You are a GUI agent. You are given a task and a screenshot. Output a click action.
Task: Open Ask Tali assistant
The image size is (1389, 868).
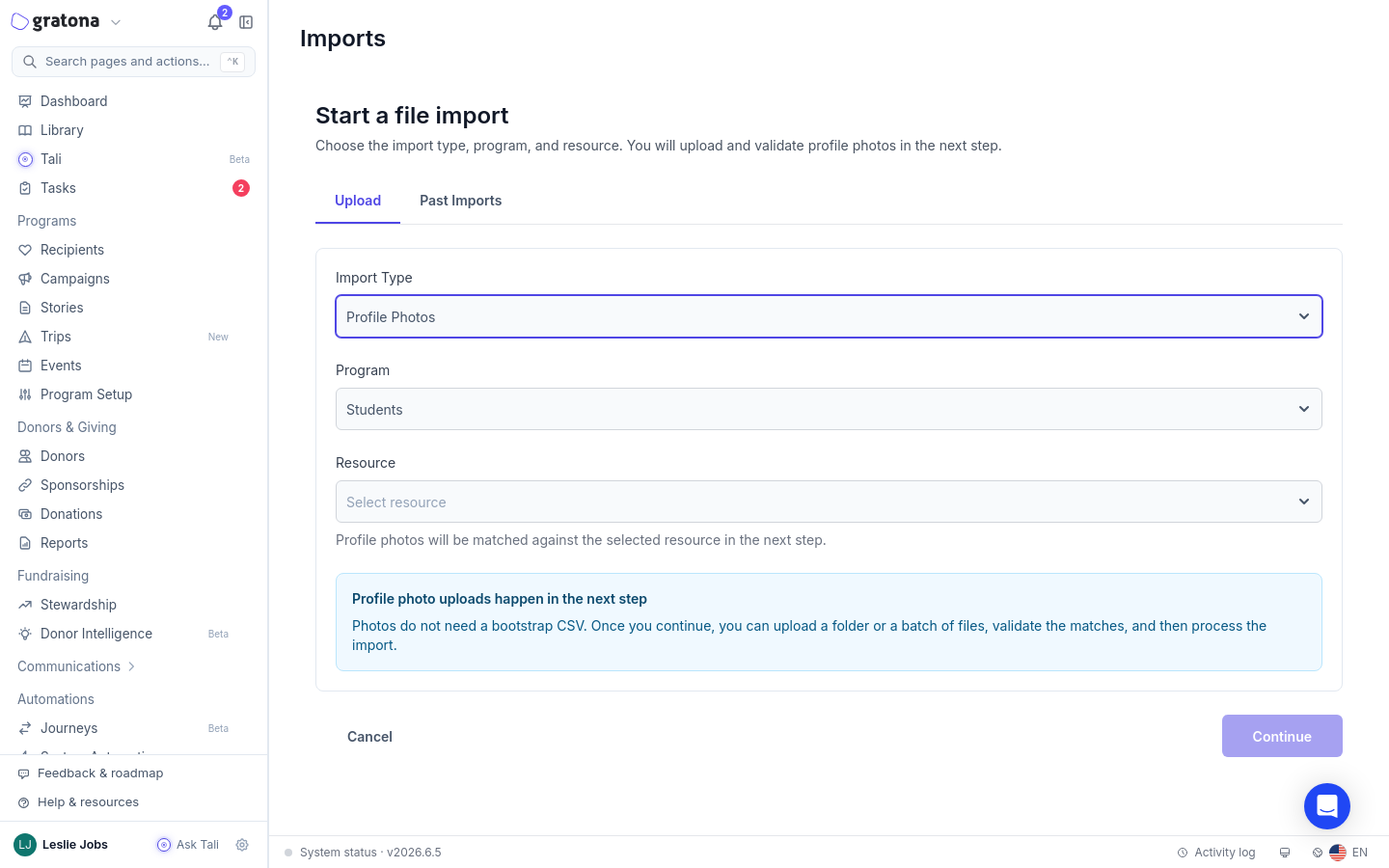point(188,845)
